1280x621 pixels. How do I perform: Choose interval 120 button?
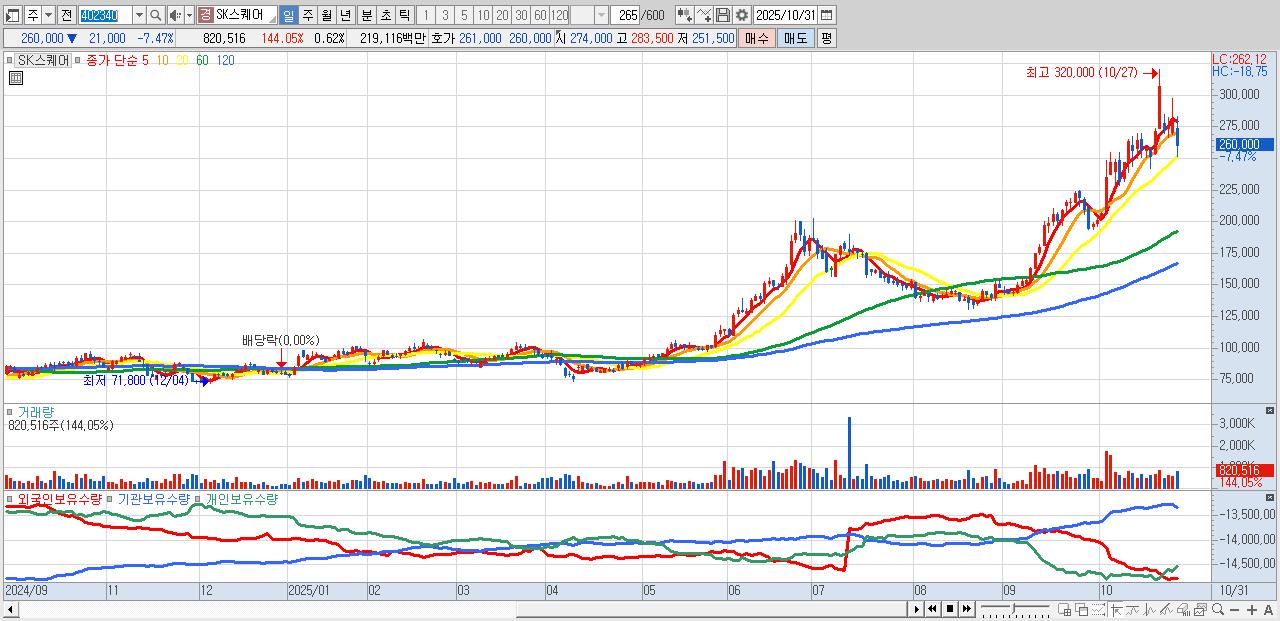[x=560, y=15]
